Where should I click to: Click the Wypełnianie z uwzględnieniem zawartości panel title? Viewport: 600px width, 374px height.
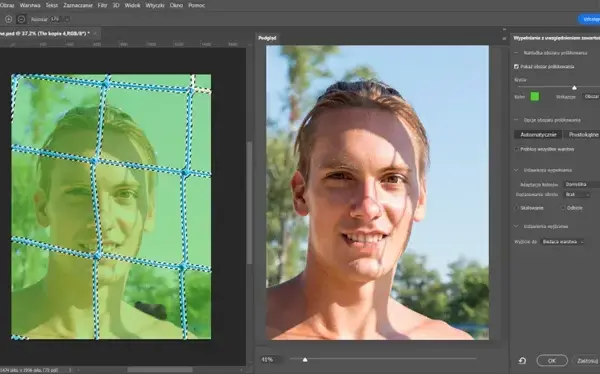coord(556,38)
